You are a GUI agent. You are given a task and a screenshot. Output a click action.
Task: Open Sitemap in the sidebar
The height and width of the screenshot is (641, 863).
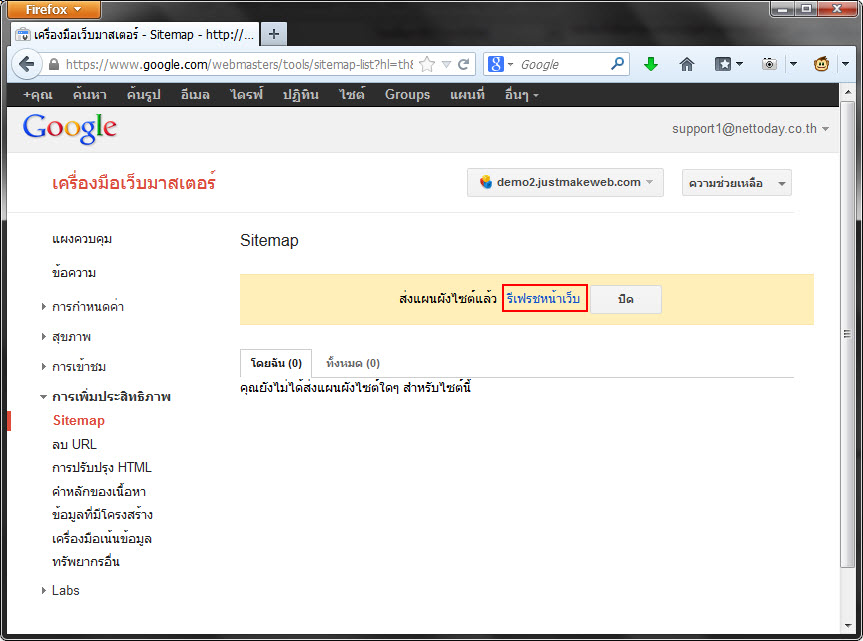[79, 420]
